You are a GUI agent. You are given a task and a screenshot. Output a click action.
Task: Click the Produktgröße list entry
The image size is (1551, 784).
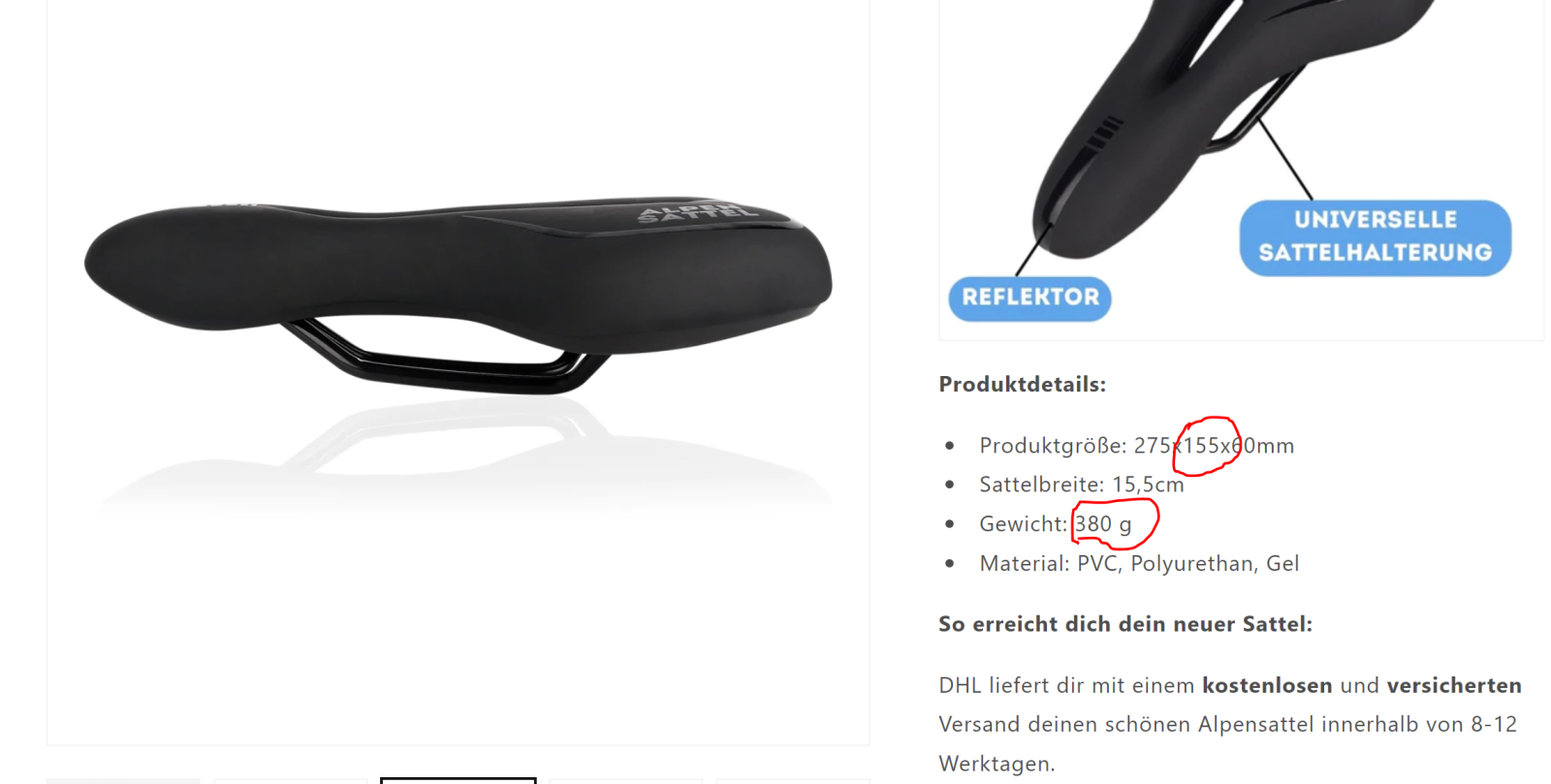click(x=1136, y=446)
